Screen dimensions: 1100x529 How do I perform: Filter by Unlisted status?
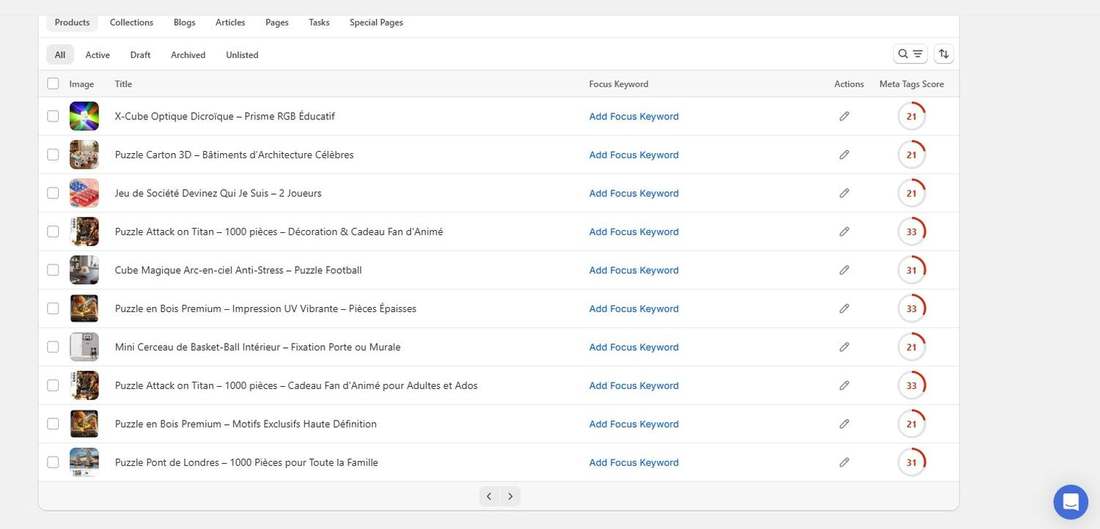242,55
